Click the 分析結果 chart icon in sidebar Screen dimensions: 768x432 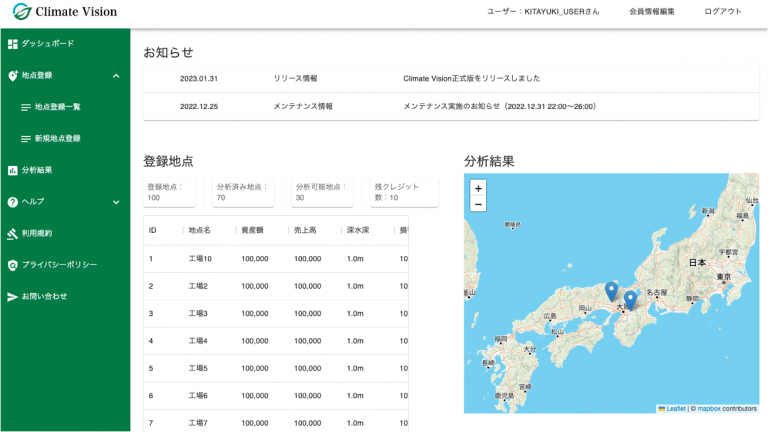[x=13, y=170]
